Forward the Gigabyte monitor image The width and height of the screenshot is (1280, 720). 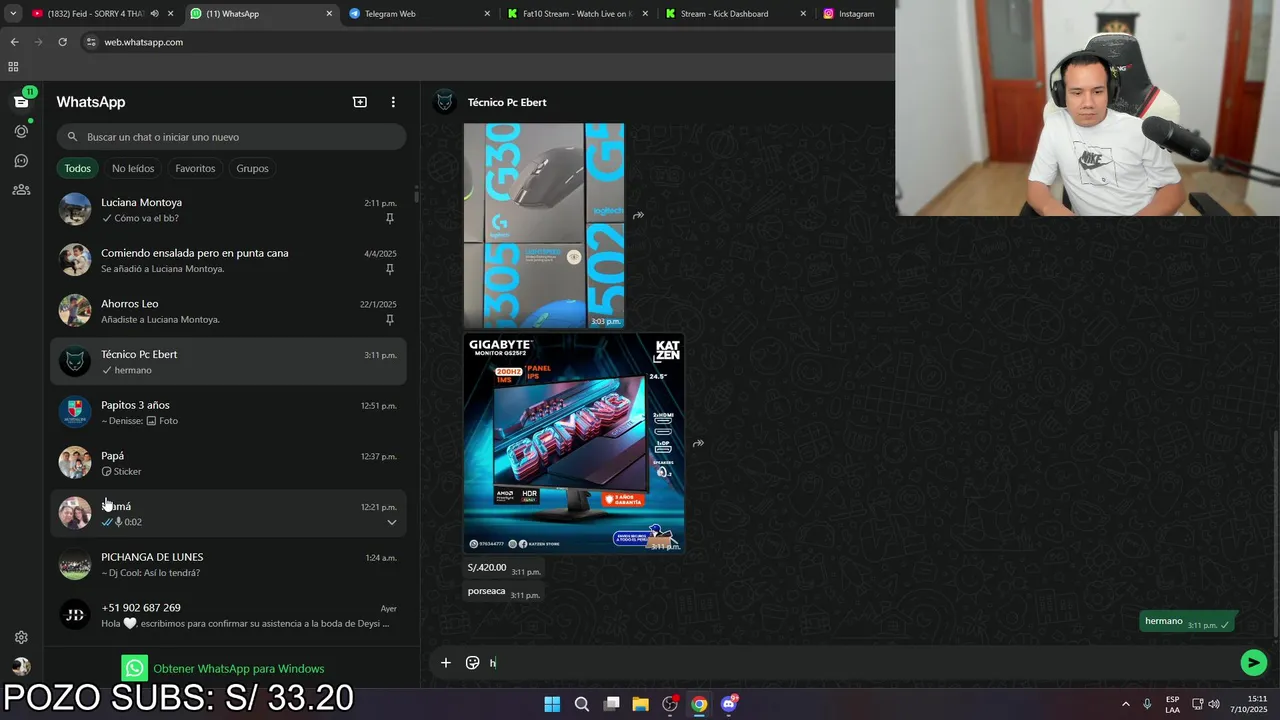point(698,443)
